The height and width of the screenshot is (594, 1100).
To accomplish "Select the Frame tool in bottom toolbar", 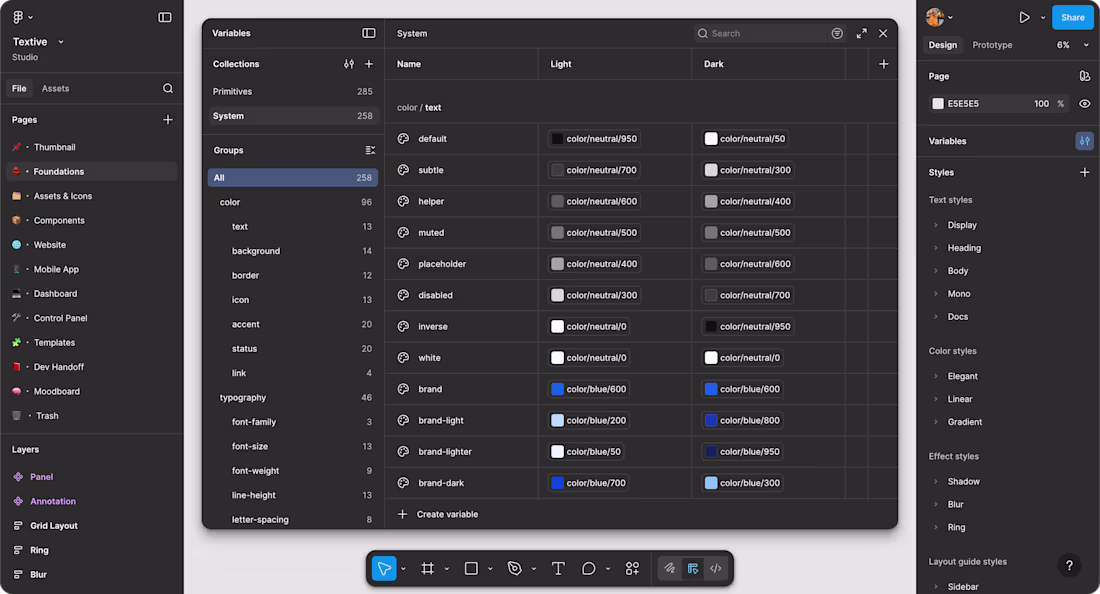I will coord(427,569).
